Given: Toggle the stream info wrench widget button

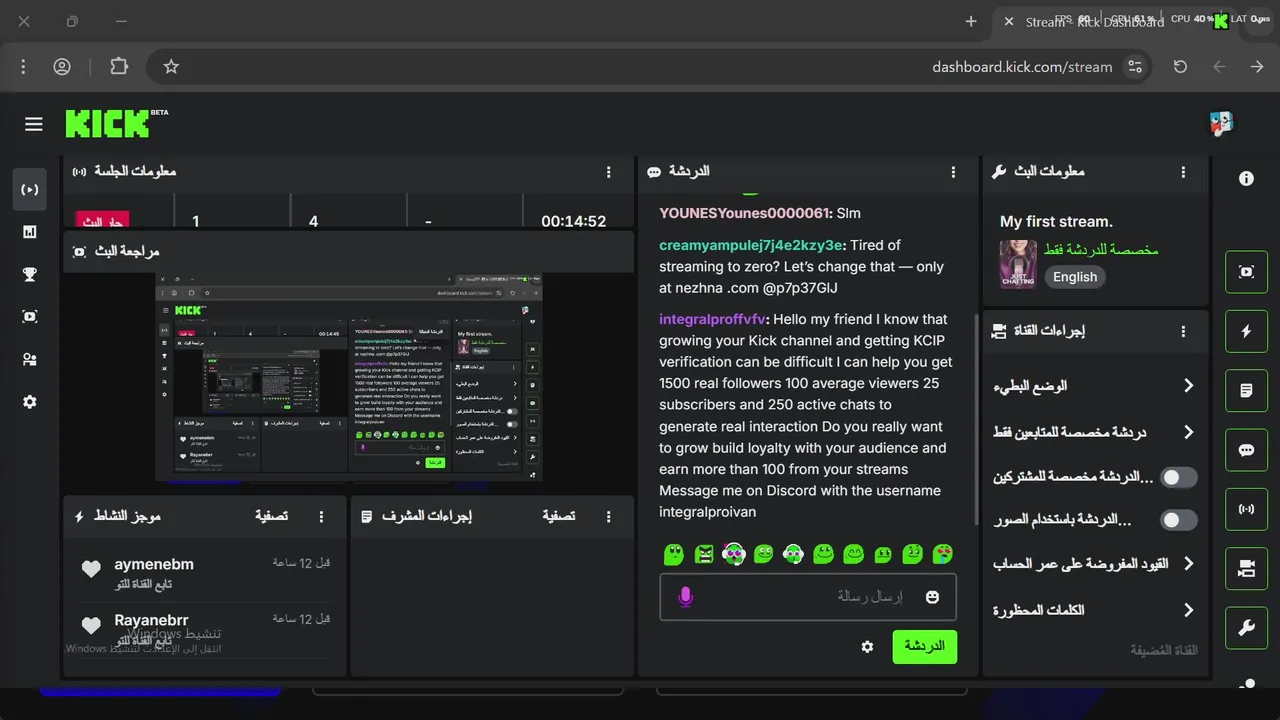Looking at the screenshot, I should point(1246,628).
